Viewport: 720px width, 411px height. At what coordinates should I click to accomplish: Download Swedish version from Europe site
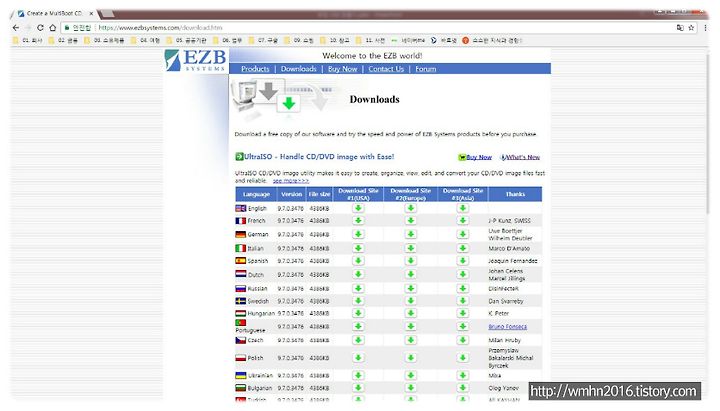pos(411,301)
